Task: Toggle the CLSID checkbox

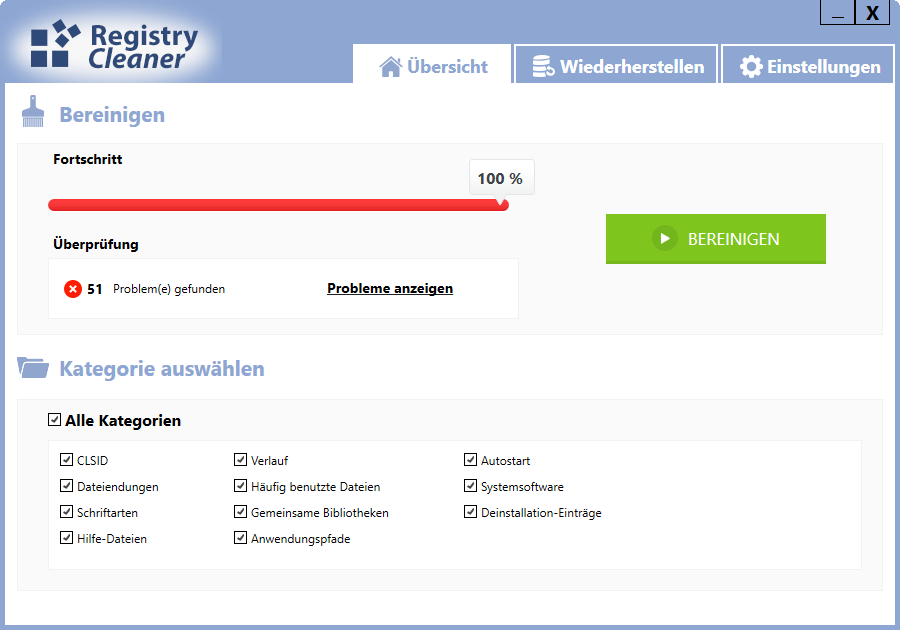Action: pos(67,460)
